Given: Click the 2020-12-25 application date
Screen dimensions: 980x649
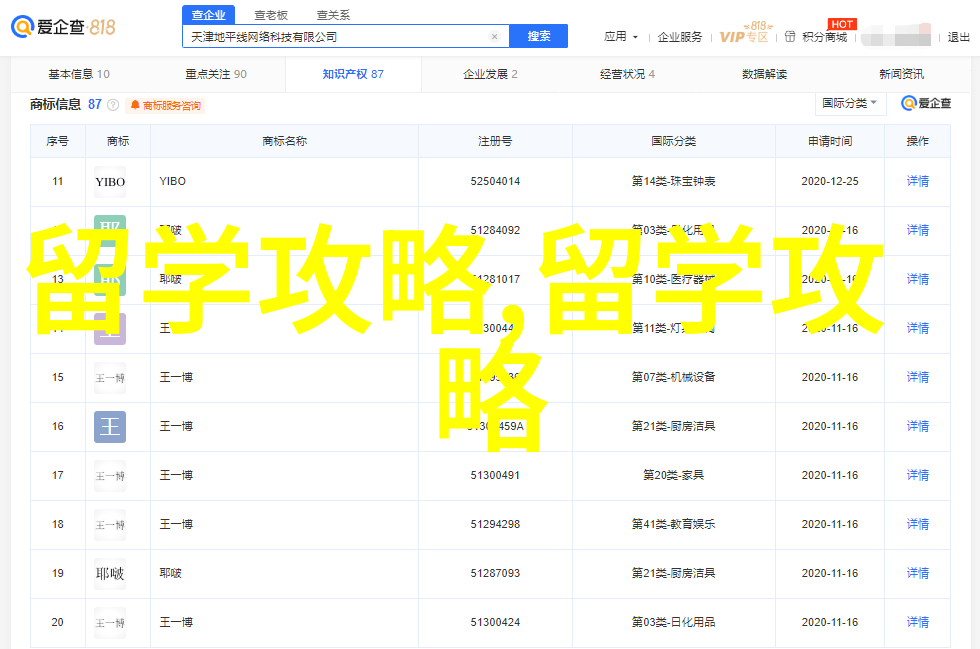Looking at the screenshot, I should point(829,181).
